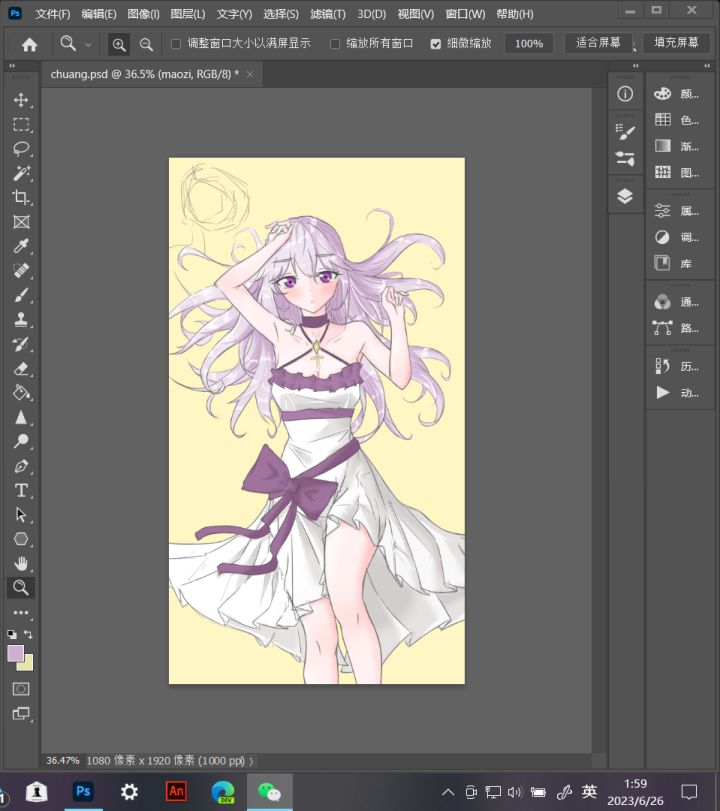
Task: Open zoom tool preset dropdown arrow
Action: coord(88,45)
